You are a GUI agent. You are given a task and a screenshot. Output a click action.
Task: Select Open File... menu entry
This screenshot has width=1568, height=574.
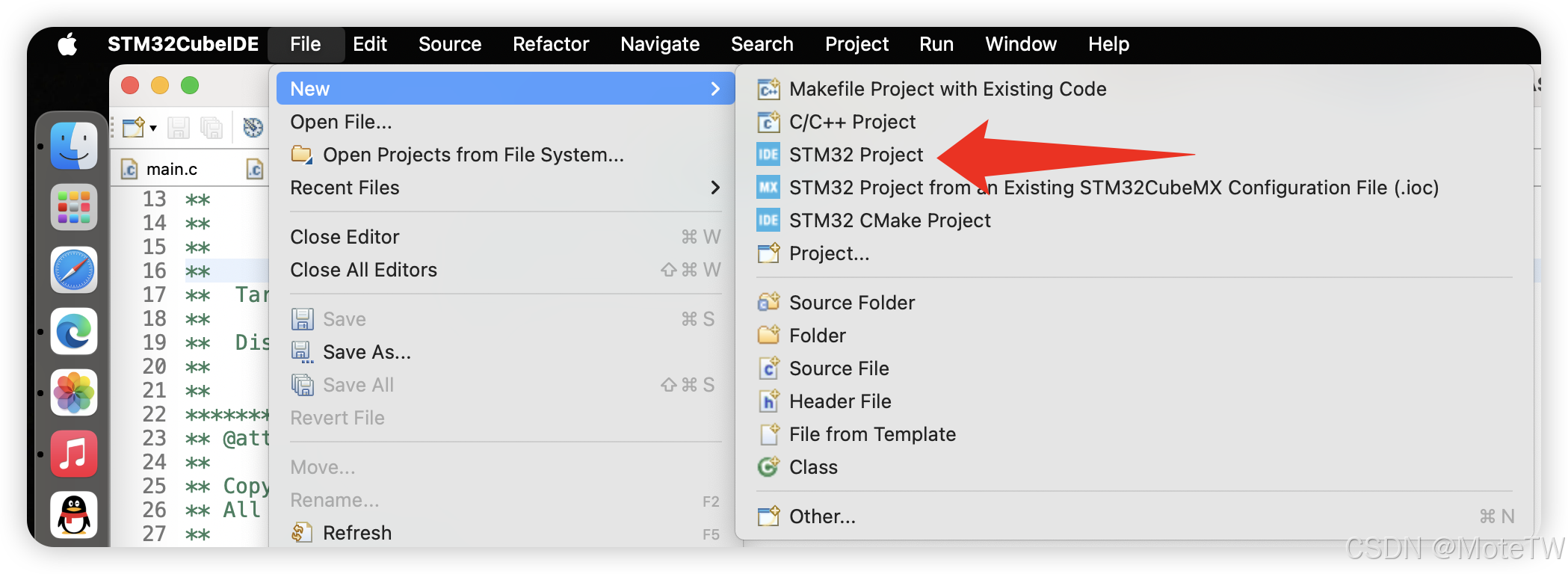(x=341, y=122)
